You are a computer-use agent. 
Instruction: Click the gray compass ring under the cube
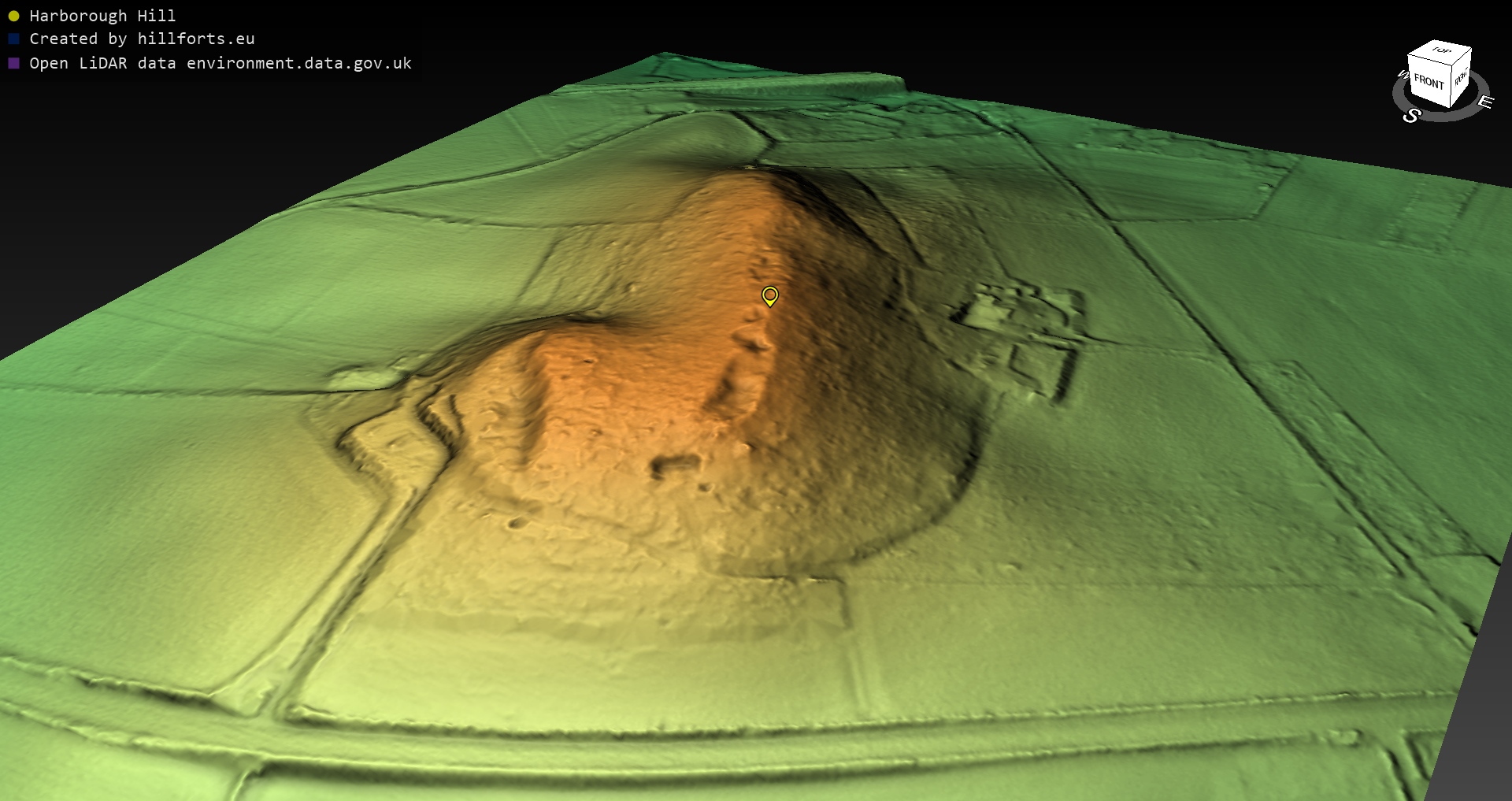pyautogui.click(x=1449, y=114)
